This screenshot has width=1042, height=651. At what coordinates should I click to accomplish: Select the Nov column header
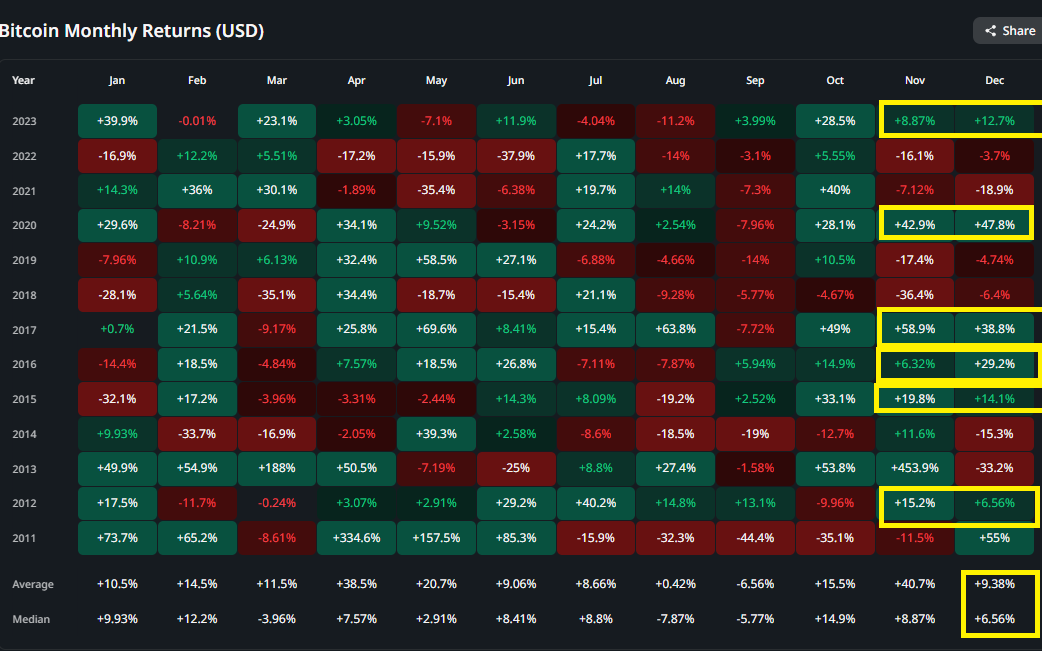tap(914, 80)
